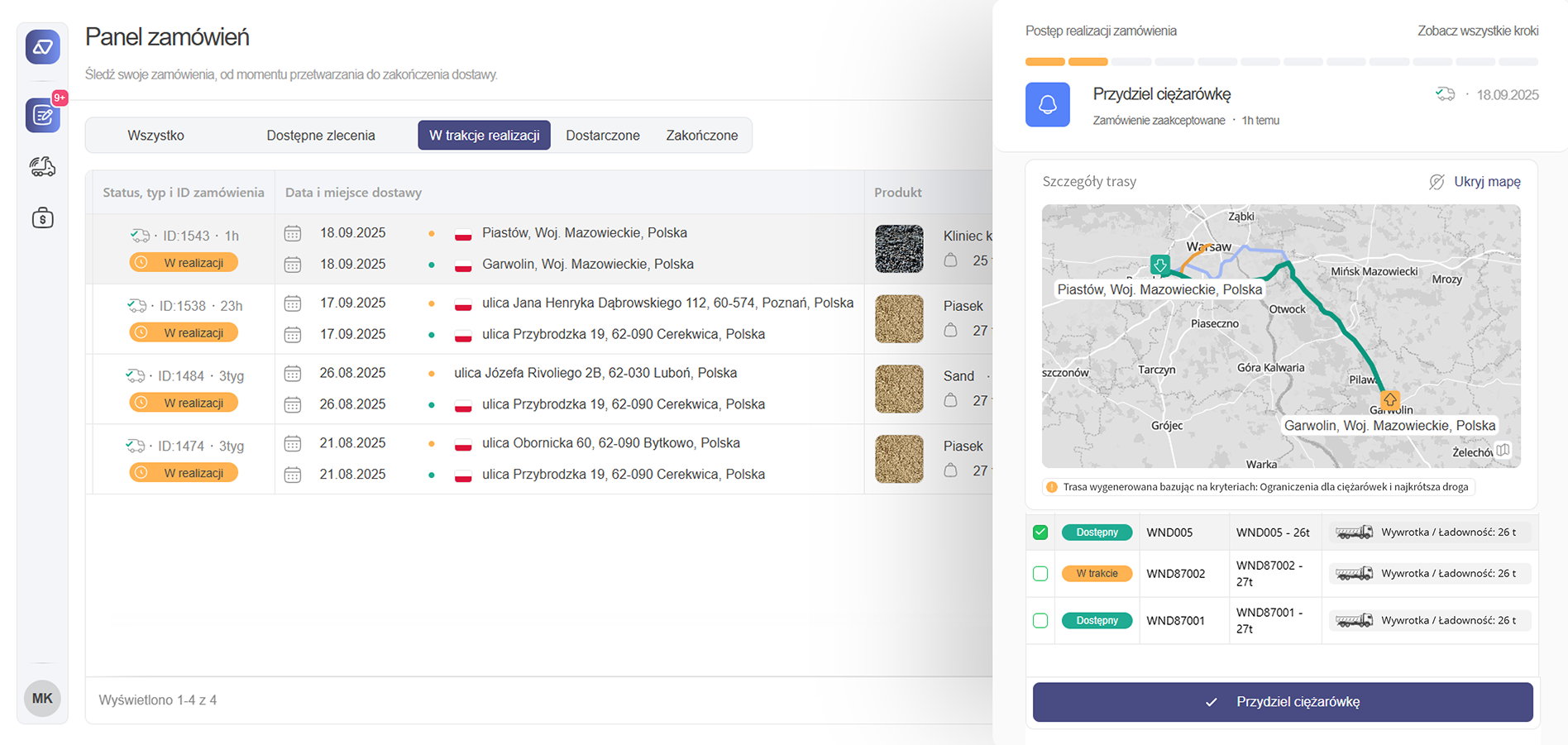Viewport: 1568px width, 745px height.
Task: Open the money bag sidebar icon
Action: (x=42, y=218)
